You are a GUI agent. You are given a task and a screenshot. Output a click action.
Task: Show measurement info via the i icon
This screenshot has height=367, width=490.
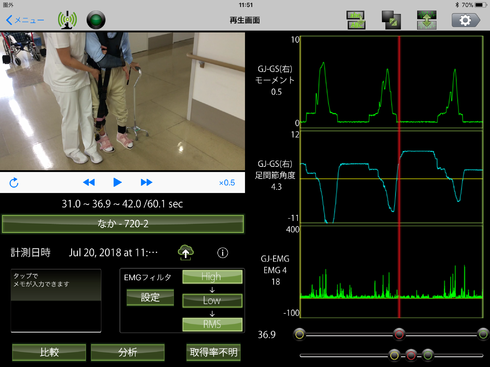point(223,253)
